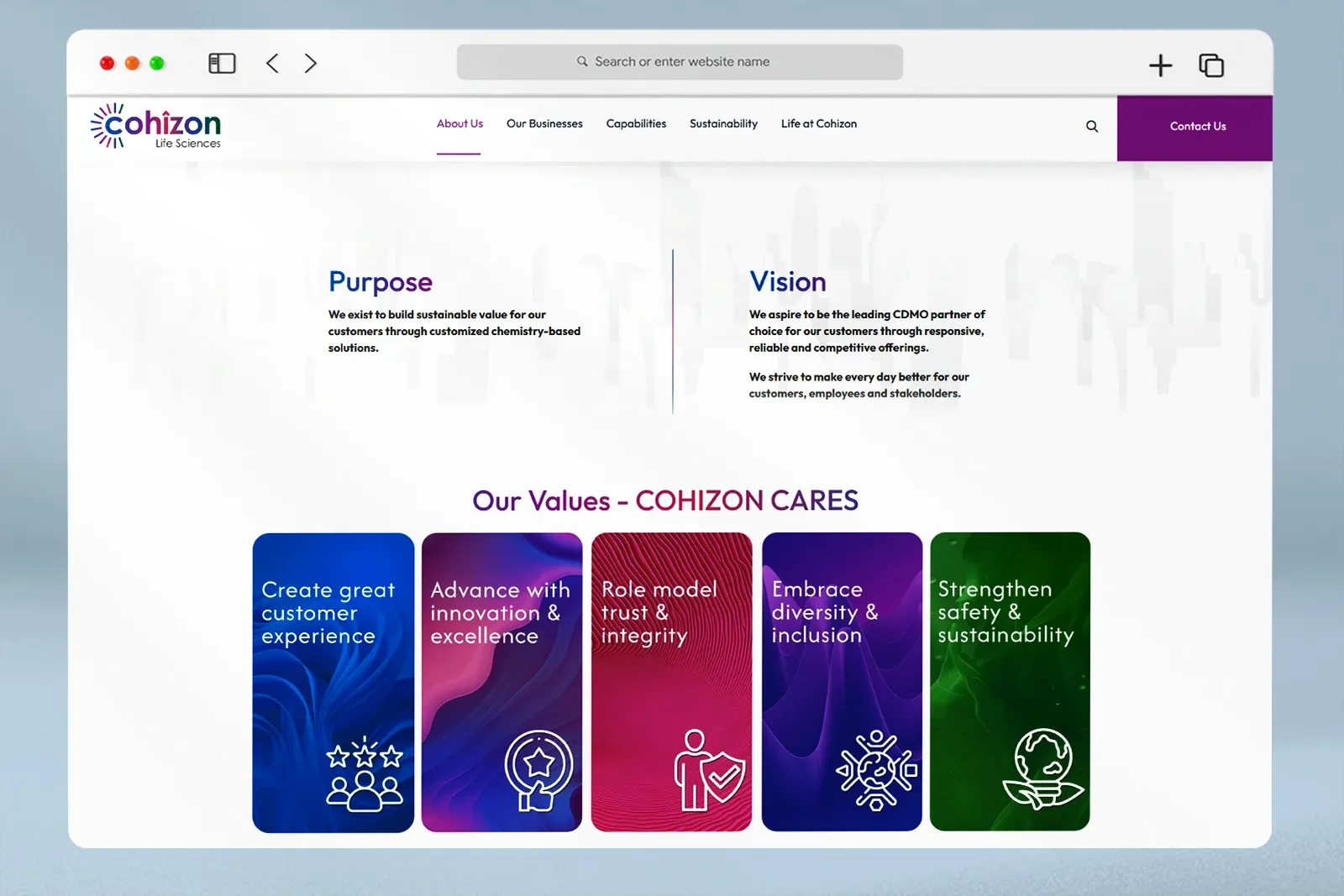Open the Our Businesses menu item
The image size is (1344, 896).
point(544,123)
